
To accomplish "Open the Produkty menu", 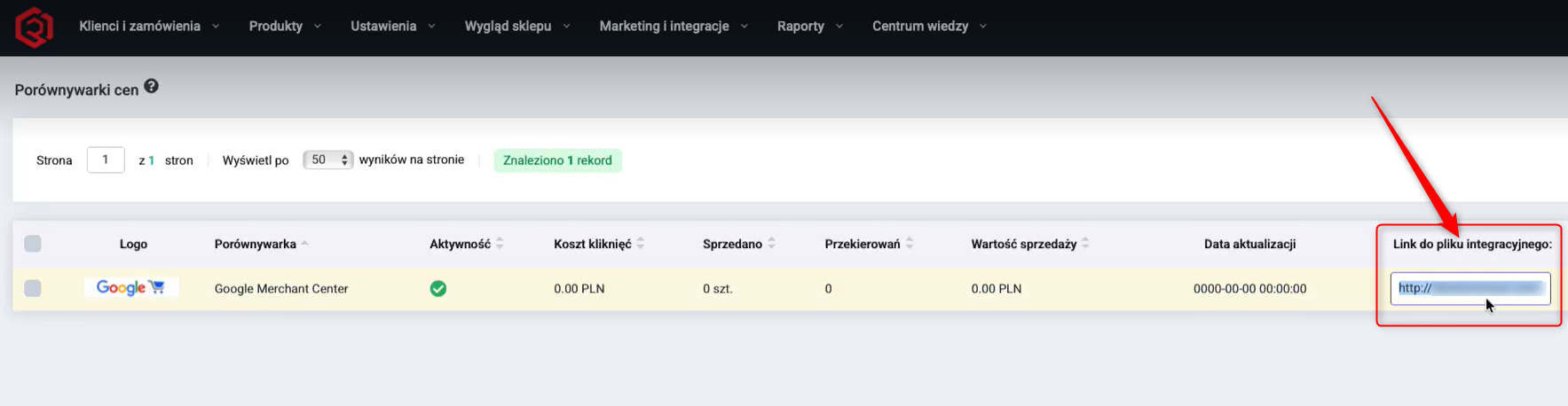I will pyautogui.click(x=284, y=27).
